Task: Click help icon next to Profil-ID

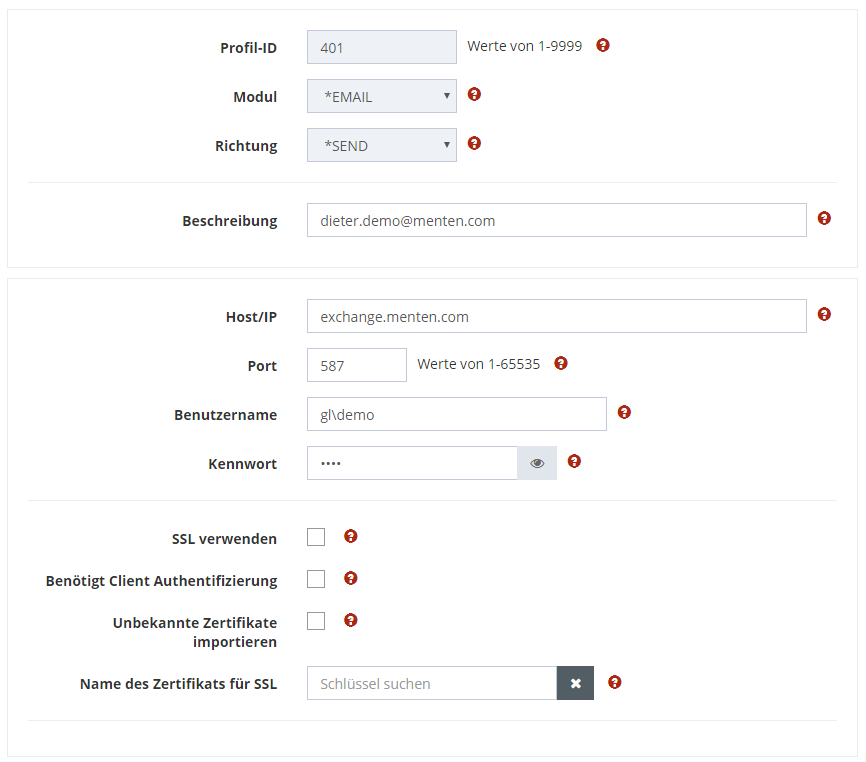Action: coord(603,45)
